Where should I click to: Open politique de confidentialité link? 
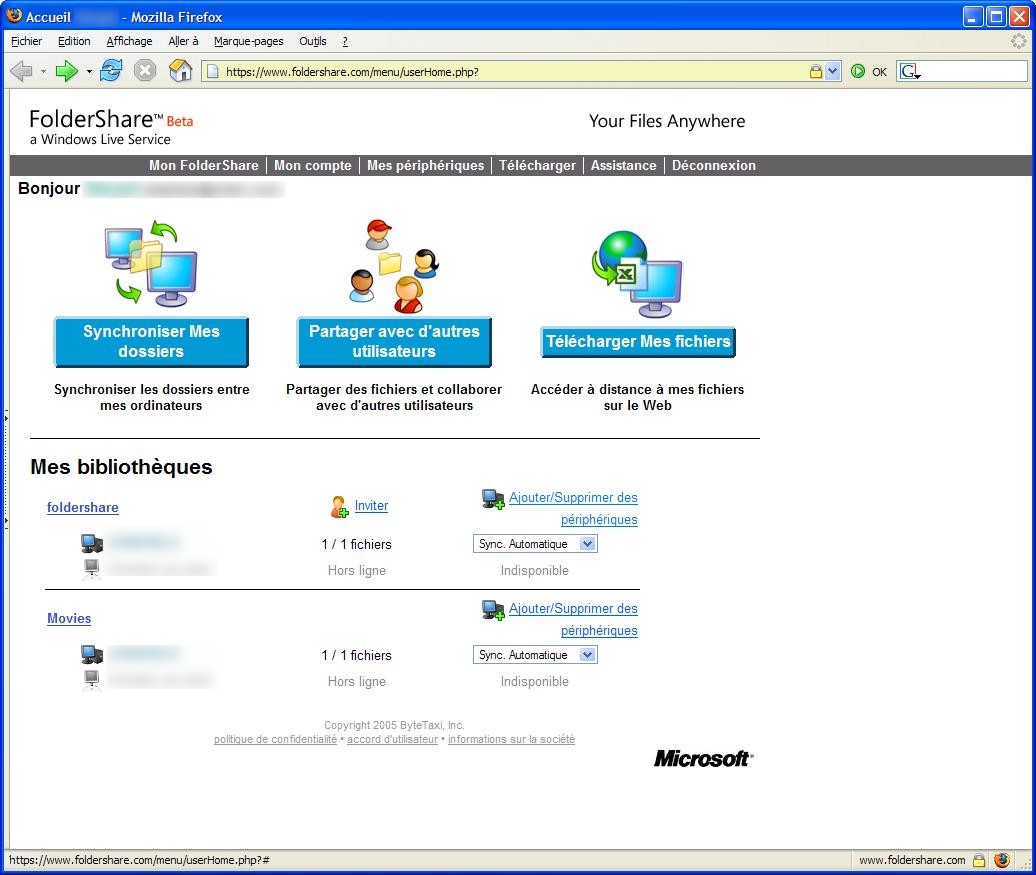tap(276, 739)
